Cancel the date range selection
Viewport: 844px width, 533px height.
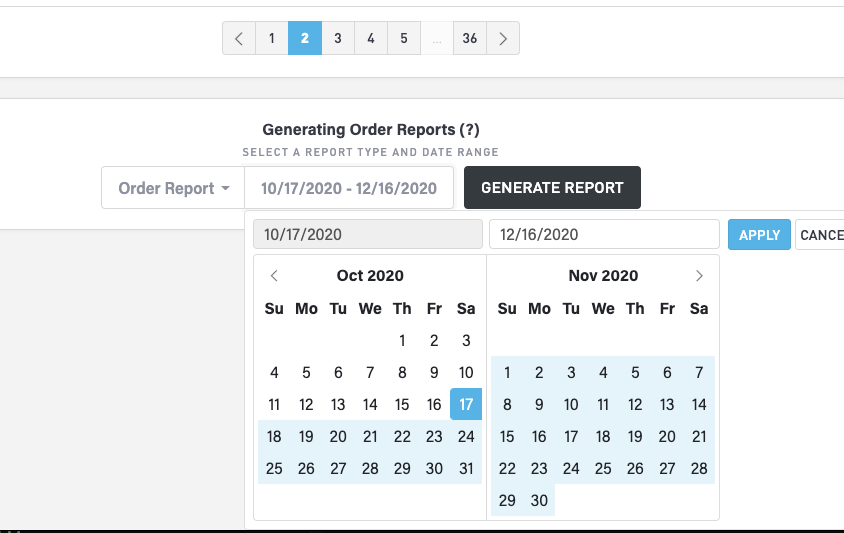(820, 235)
